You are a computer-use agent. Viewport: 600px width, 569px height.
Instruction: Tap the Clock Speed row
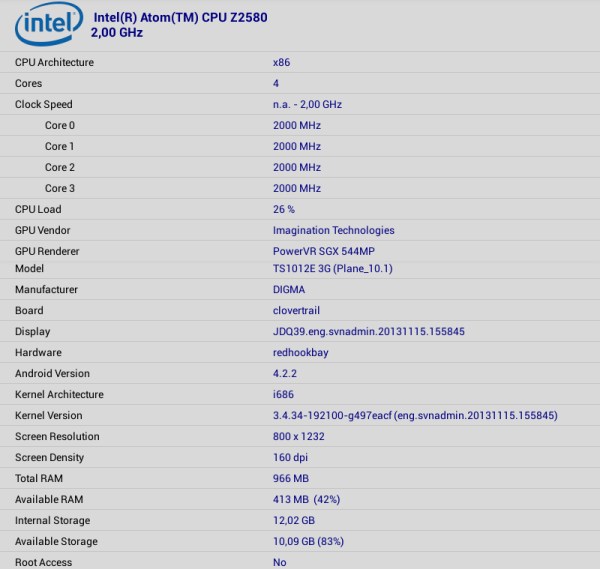click(300, 104)
